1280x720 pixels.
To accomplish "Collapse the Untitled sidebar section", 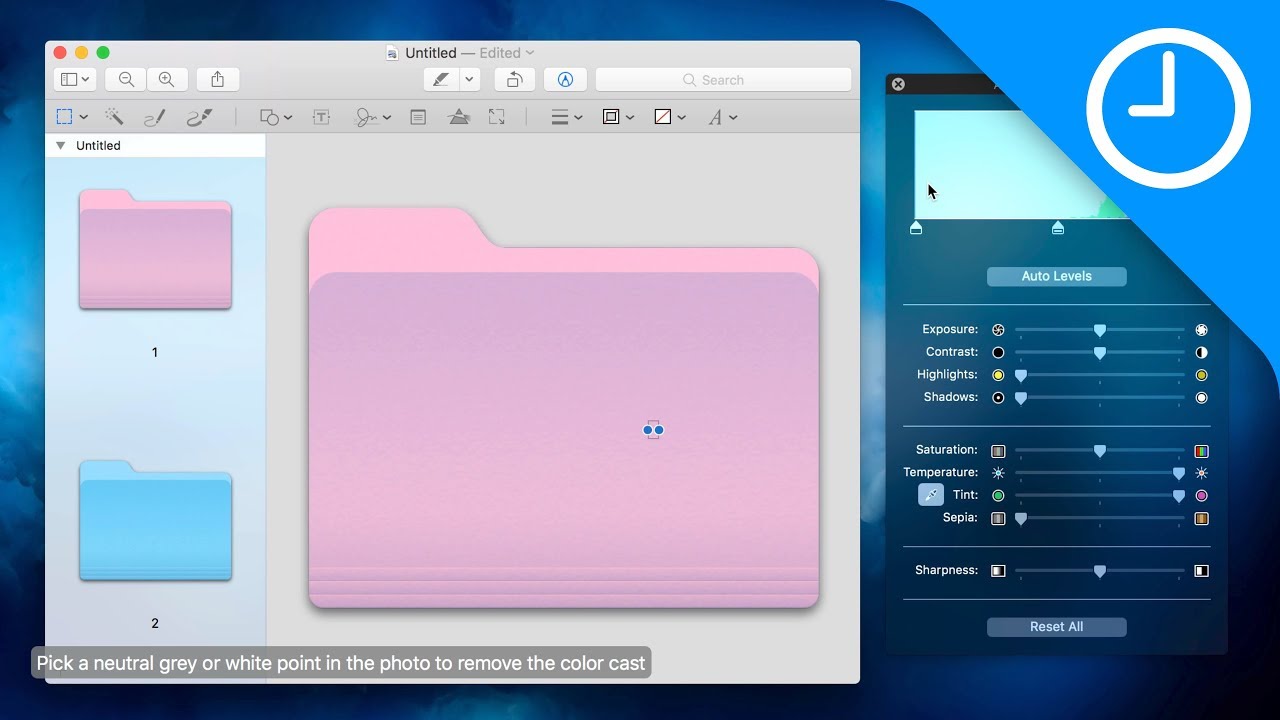I will point(60,145).
